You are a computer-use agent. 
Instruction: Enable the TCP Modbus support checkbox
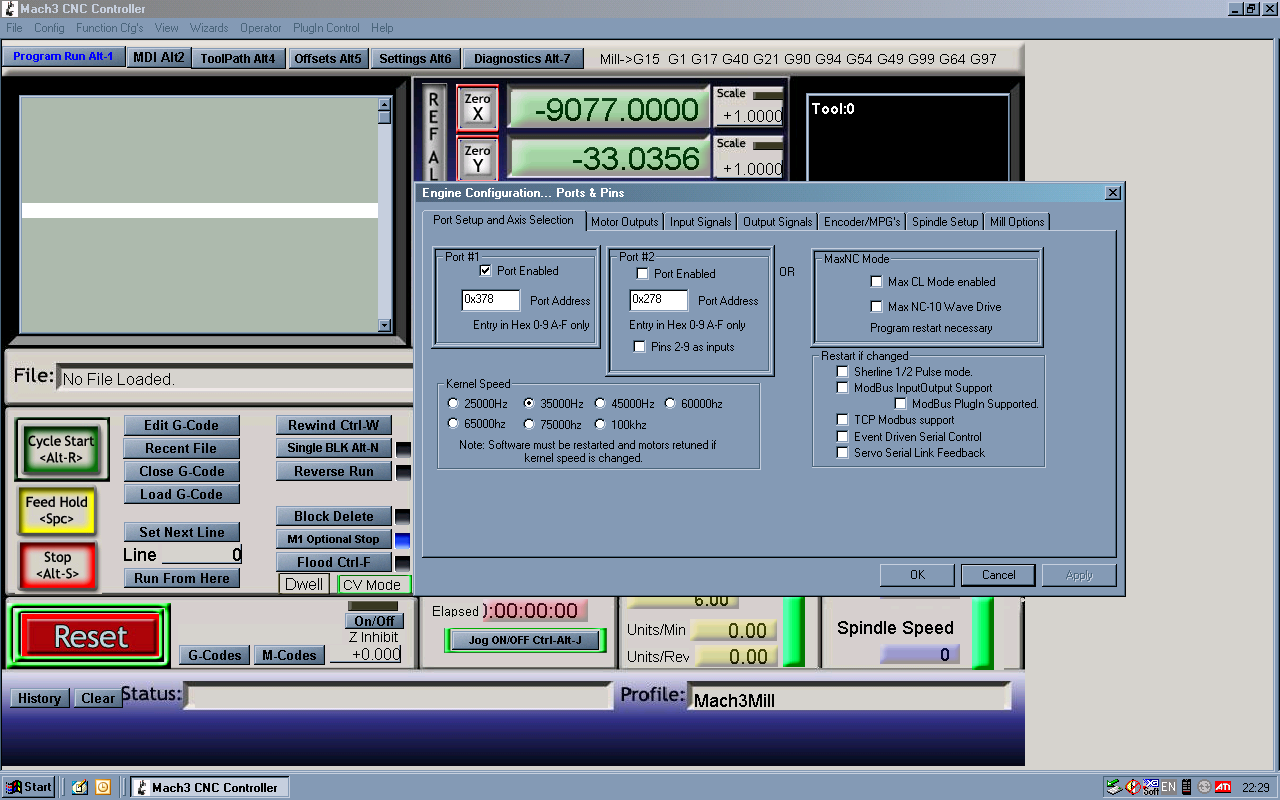click(x=843, y=420)
